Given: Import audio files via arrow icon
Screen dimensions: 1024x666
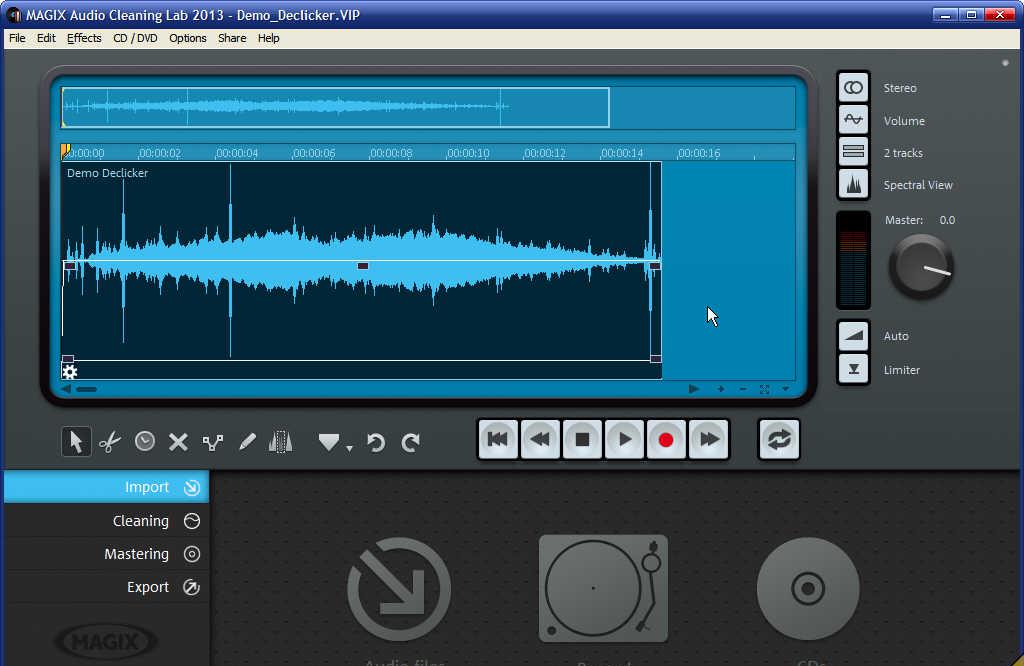Looking at the screenshot, I should [x=399, y=589].
